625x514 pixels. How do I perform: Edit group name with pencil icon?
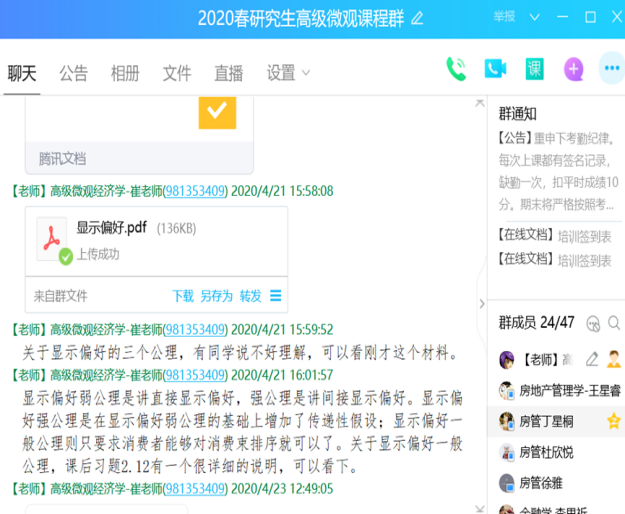point(417,18)
